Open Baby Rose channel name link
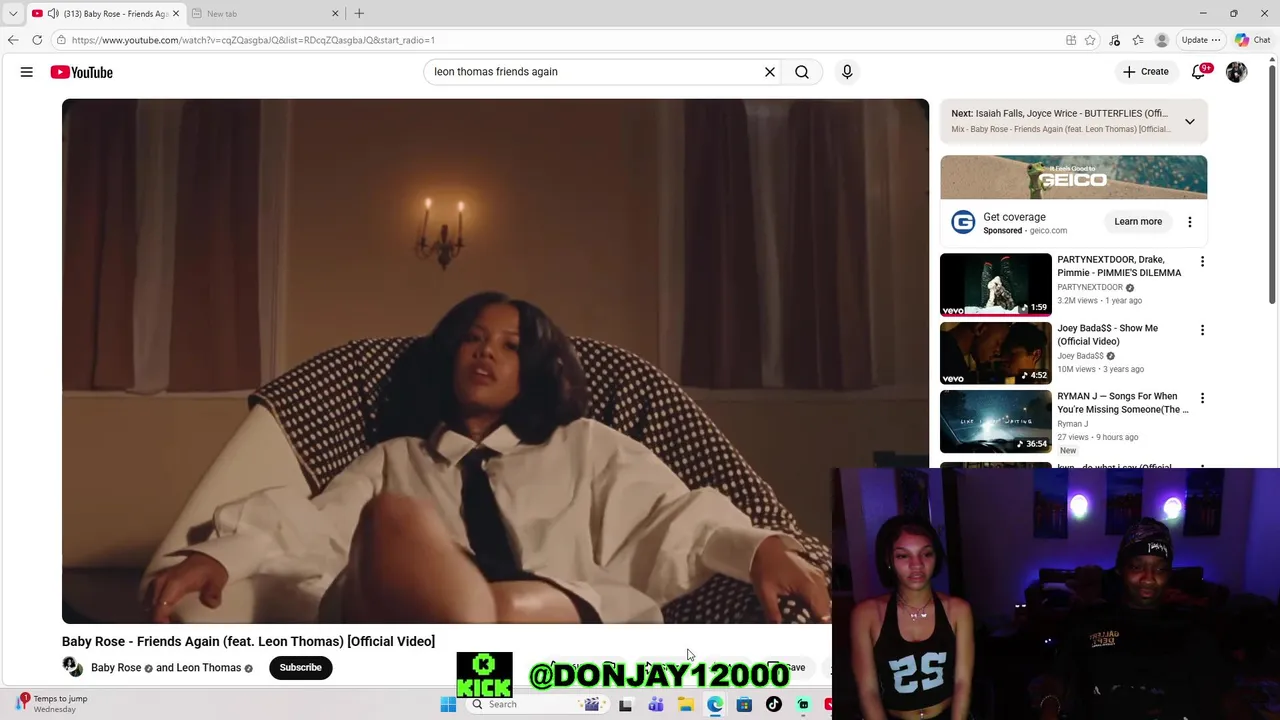 116,668
